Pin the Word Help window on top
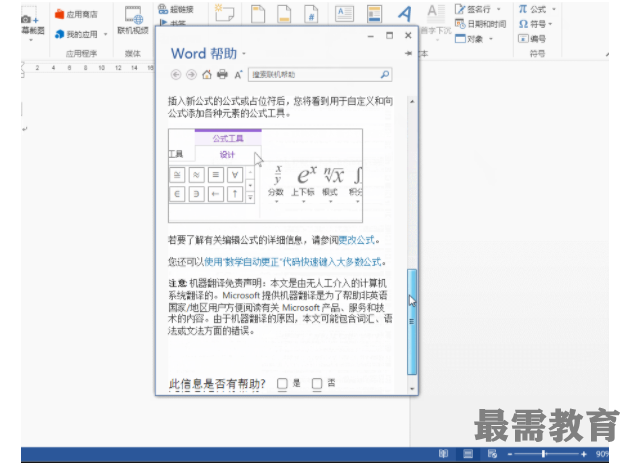The image size is (626, 465). [408, 53]
